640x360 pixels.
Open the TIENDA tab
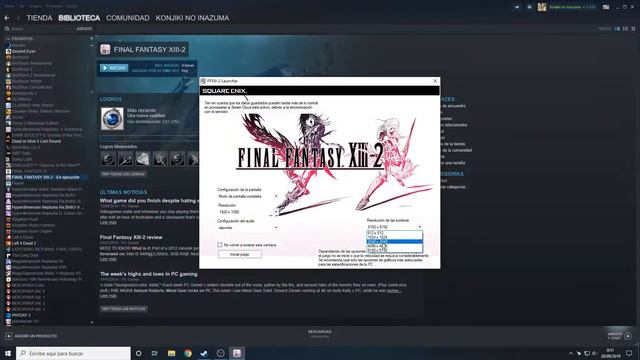click(x=39, y=18)
